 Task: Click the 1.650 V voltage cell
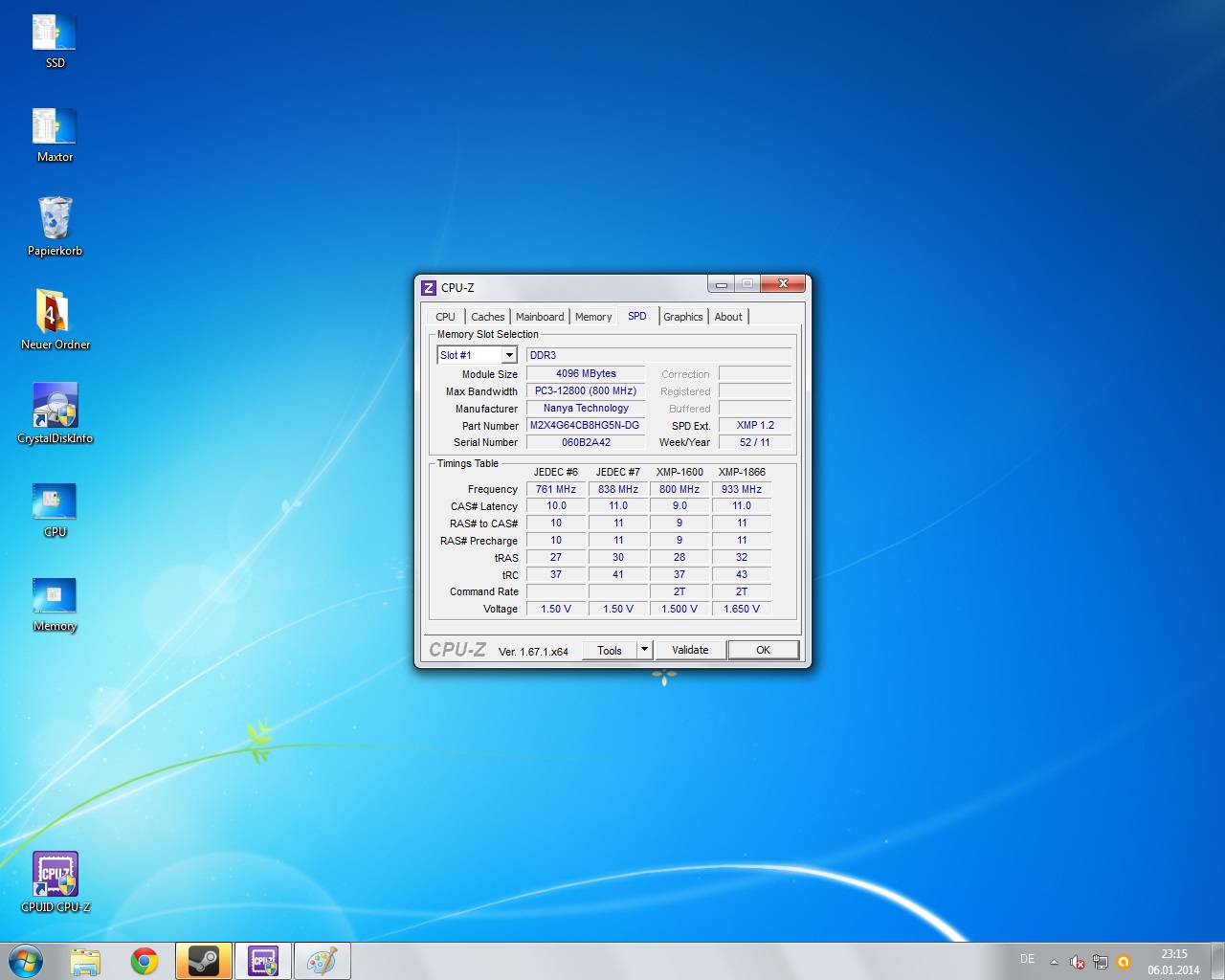[x=742, y=609]
